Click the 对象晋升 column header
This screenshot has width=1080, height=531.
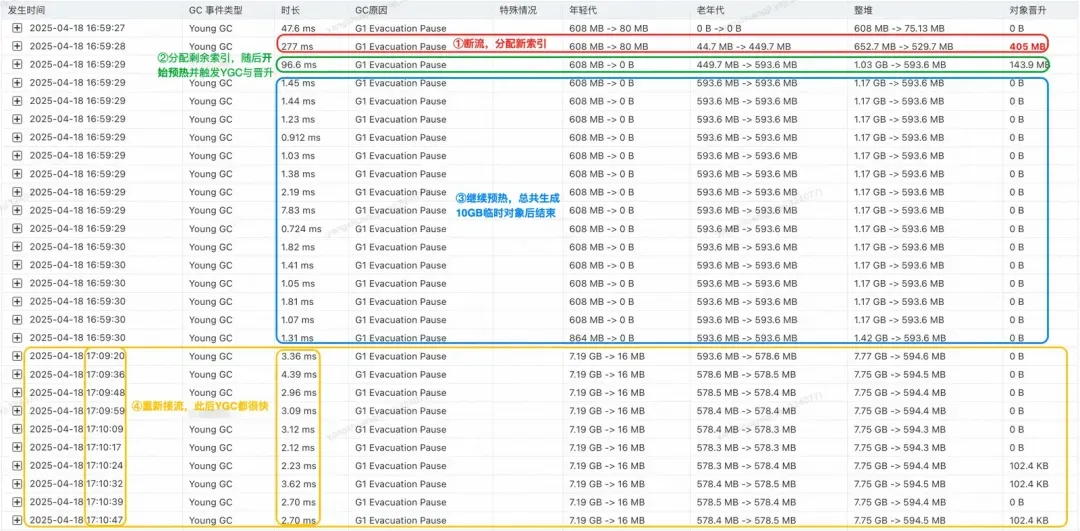point(1028,11)
